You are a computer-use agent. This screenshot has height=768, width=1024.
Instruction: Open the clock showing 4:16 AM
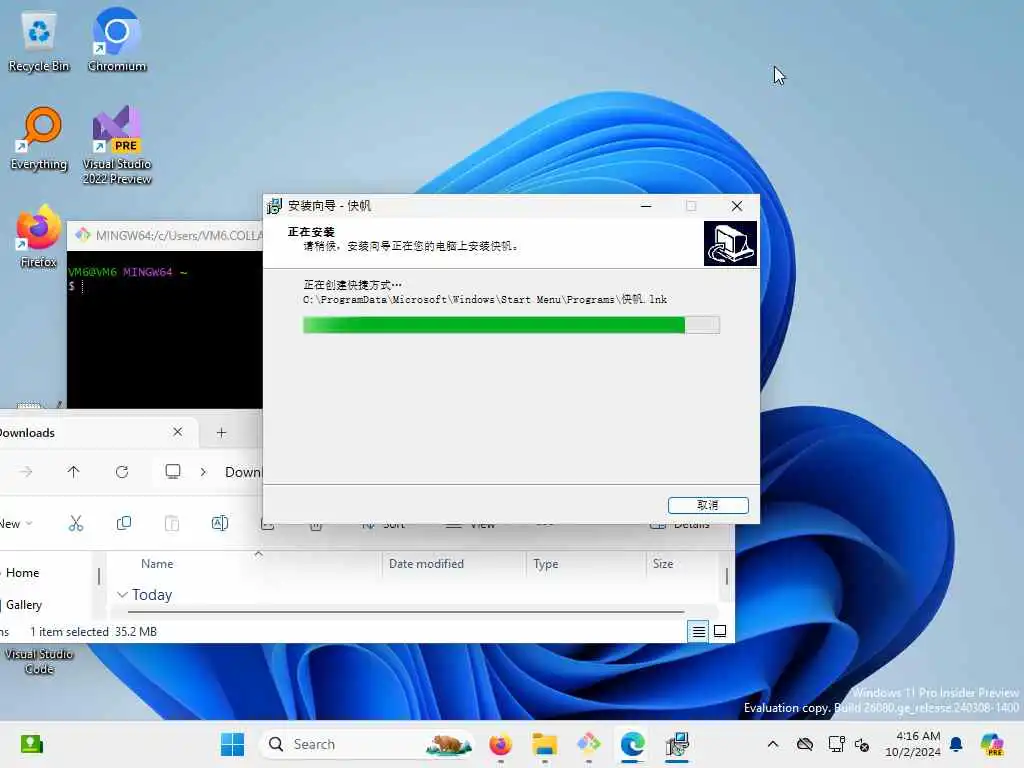click(913, 744)
